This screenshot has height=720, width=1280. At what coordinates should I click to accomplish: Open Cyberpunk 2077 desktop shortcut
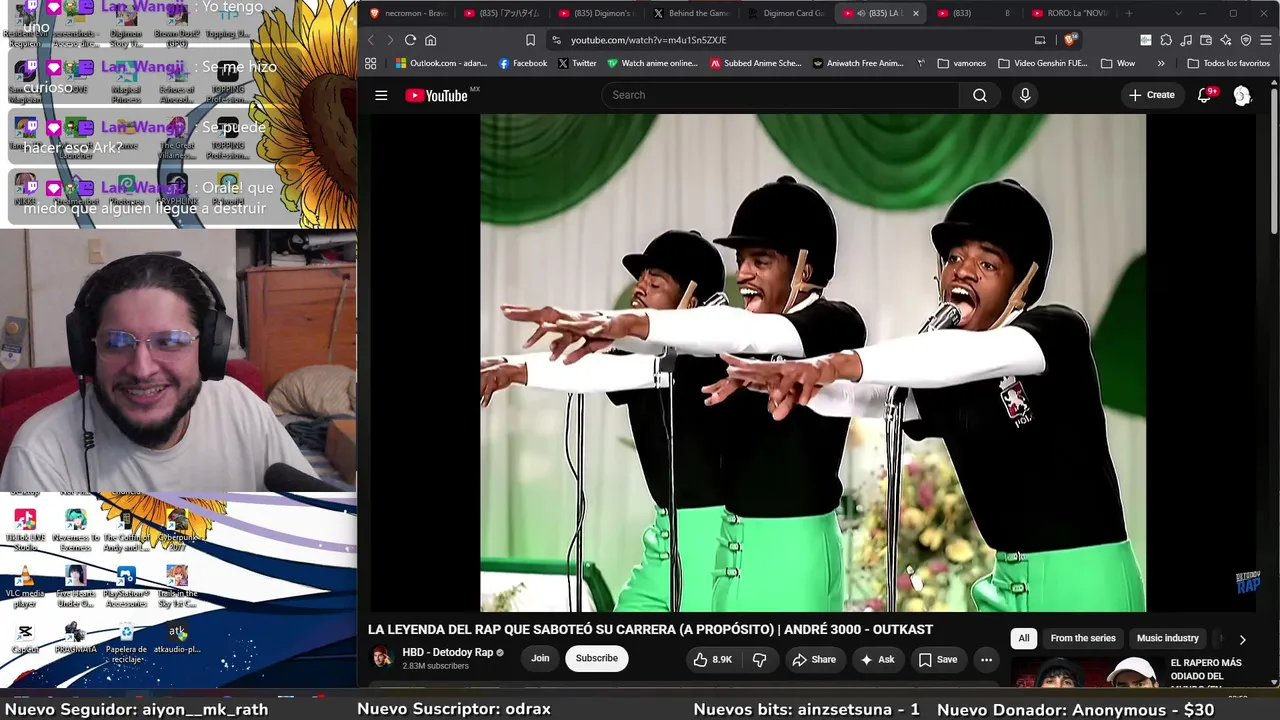pos(177,529)
